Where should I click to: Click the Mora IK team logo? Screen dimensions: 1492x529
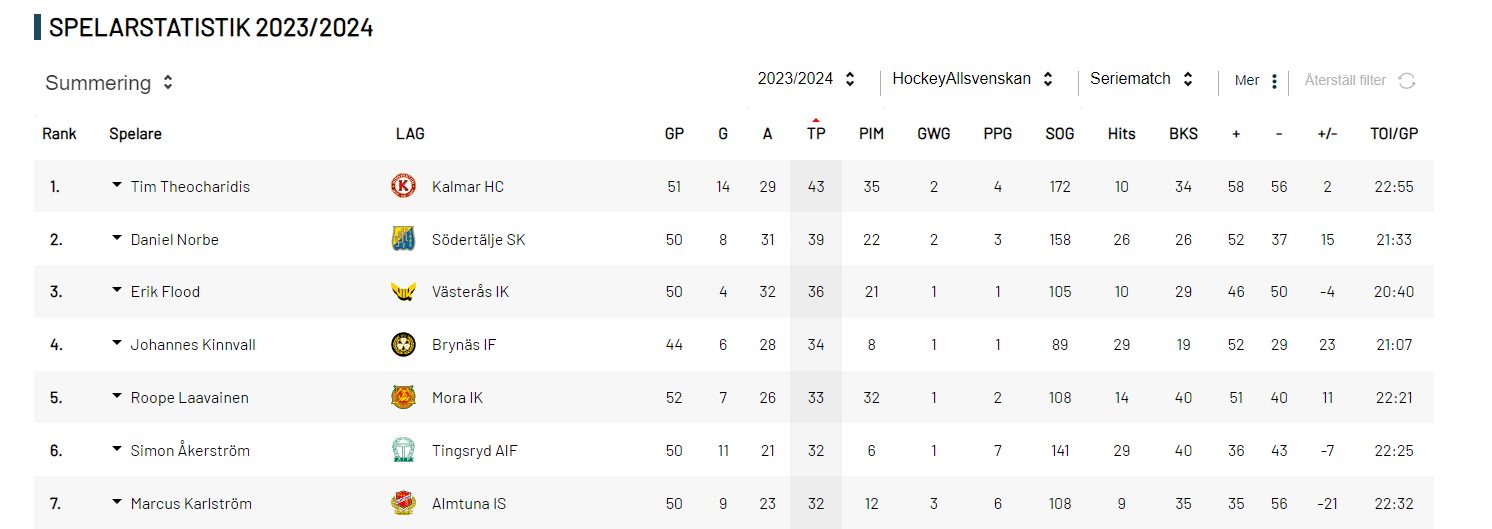403,397
